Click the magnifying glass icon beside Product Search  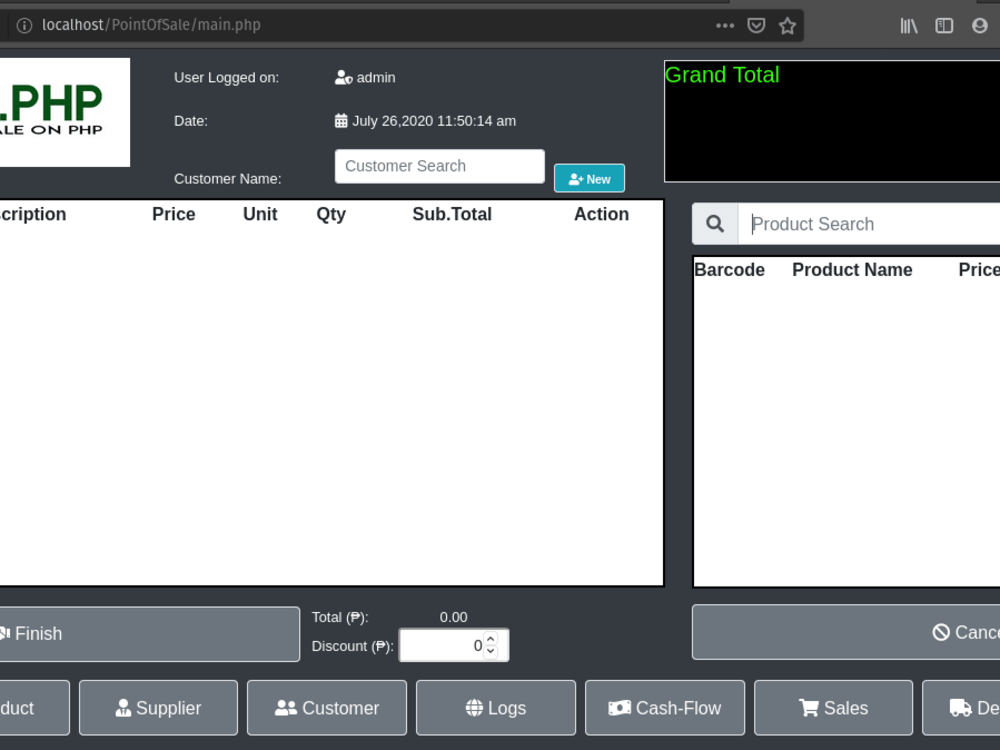[x=714, y=223]
